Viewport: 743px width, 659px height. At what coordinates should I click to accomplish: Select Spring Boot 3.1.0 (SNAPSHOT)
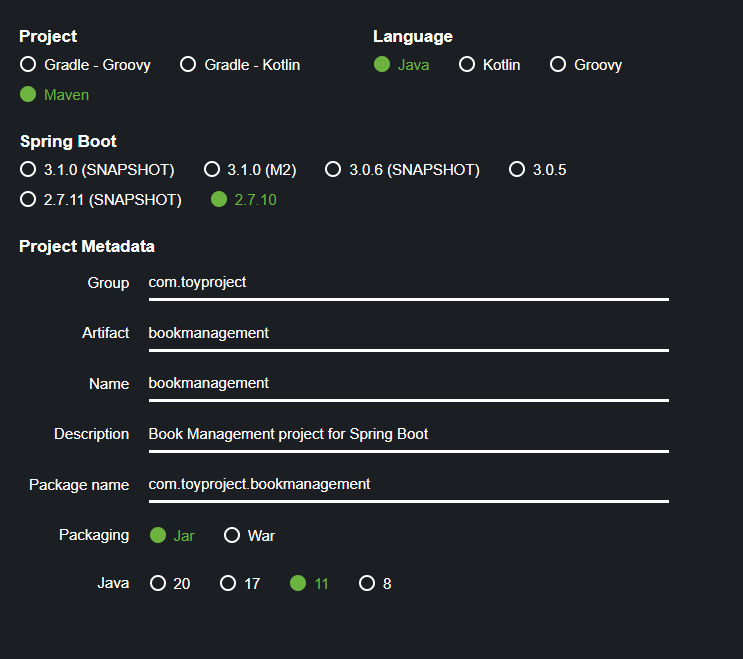coord(28,170)
